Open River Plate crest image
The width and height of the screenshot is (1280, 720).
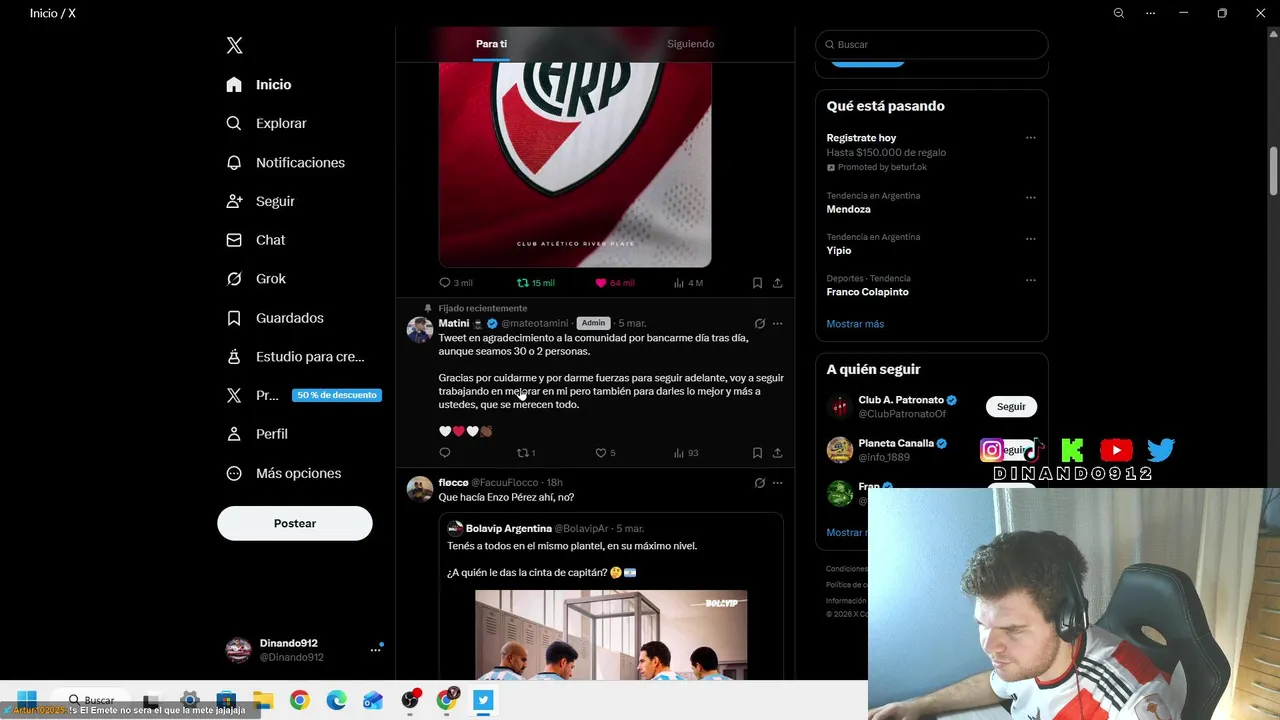[x=575, y=164]
